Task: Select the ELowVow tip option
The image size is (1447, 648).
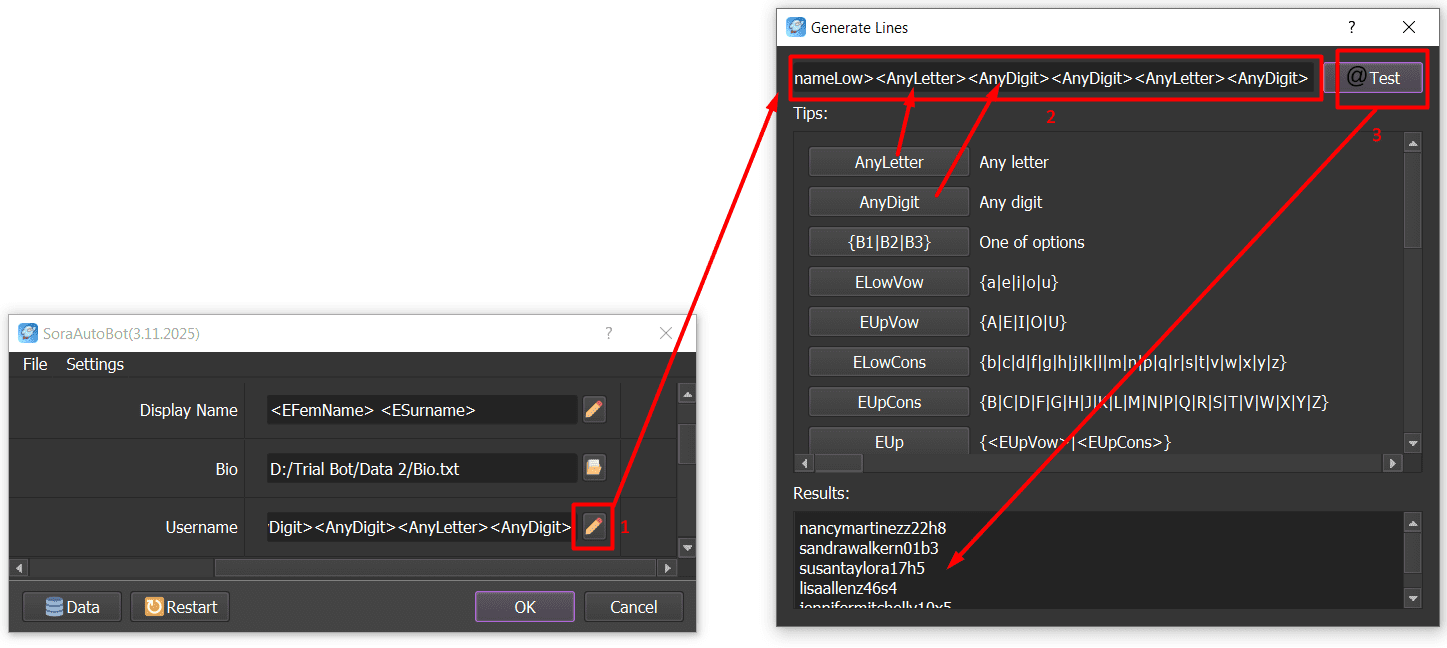Action: click(x=888, y=281)
